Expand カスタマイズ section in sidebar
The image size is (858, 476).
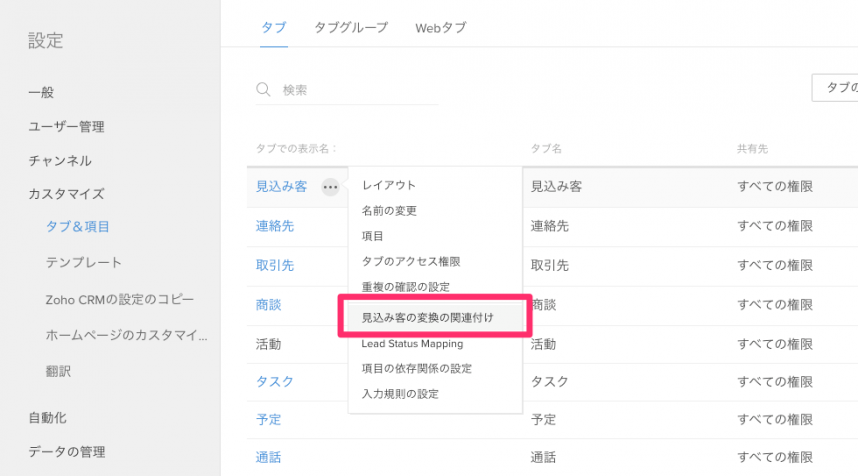click(66, 193)
